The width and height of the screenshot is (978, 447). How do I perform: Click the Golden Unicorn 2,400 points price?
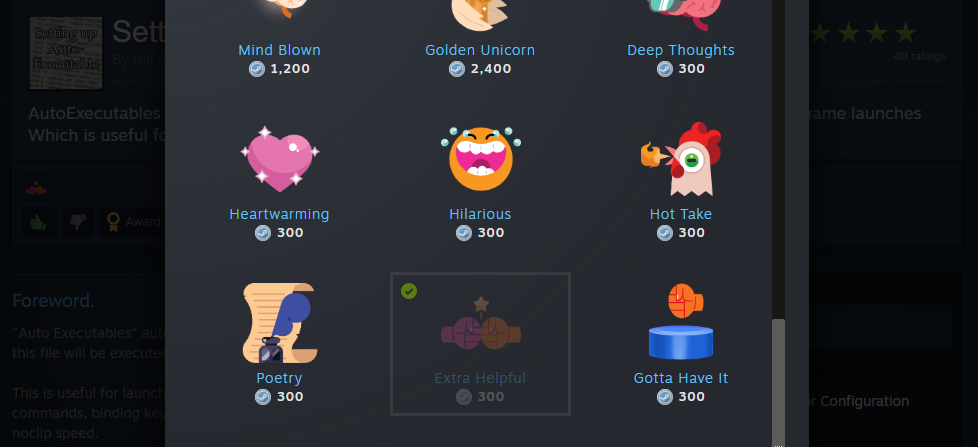[x=480, y=69]
